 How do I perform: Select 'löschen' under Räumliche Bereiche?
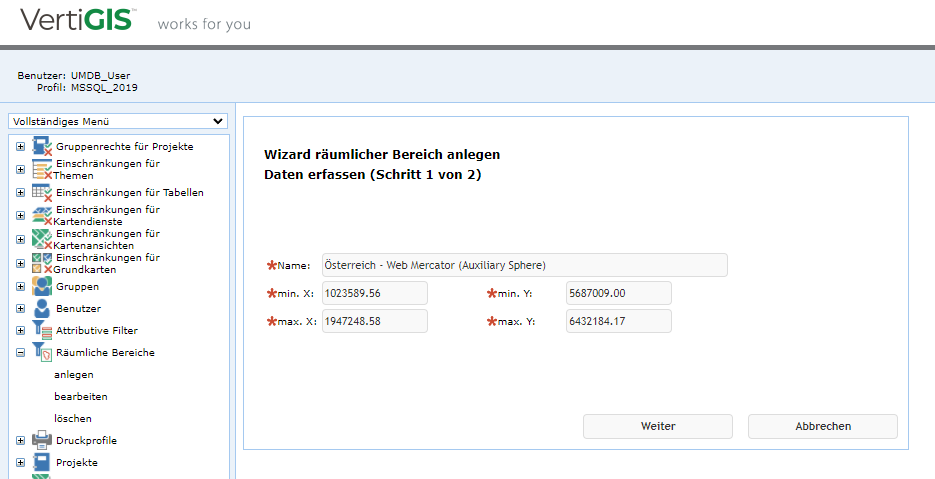tap(73, 418)
